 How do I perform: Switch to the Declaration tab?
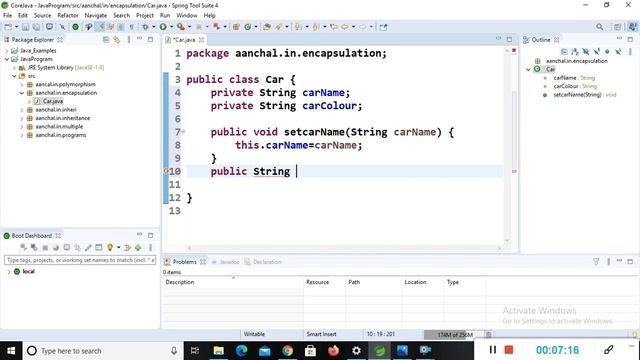coord(263,262)
